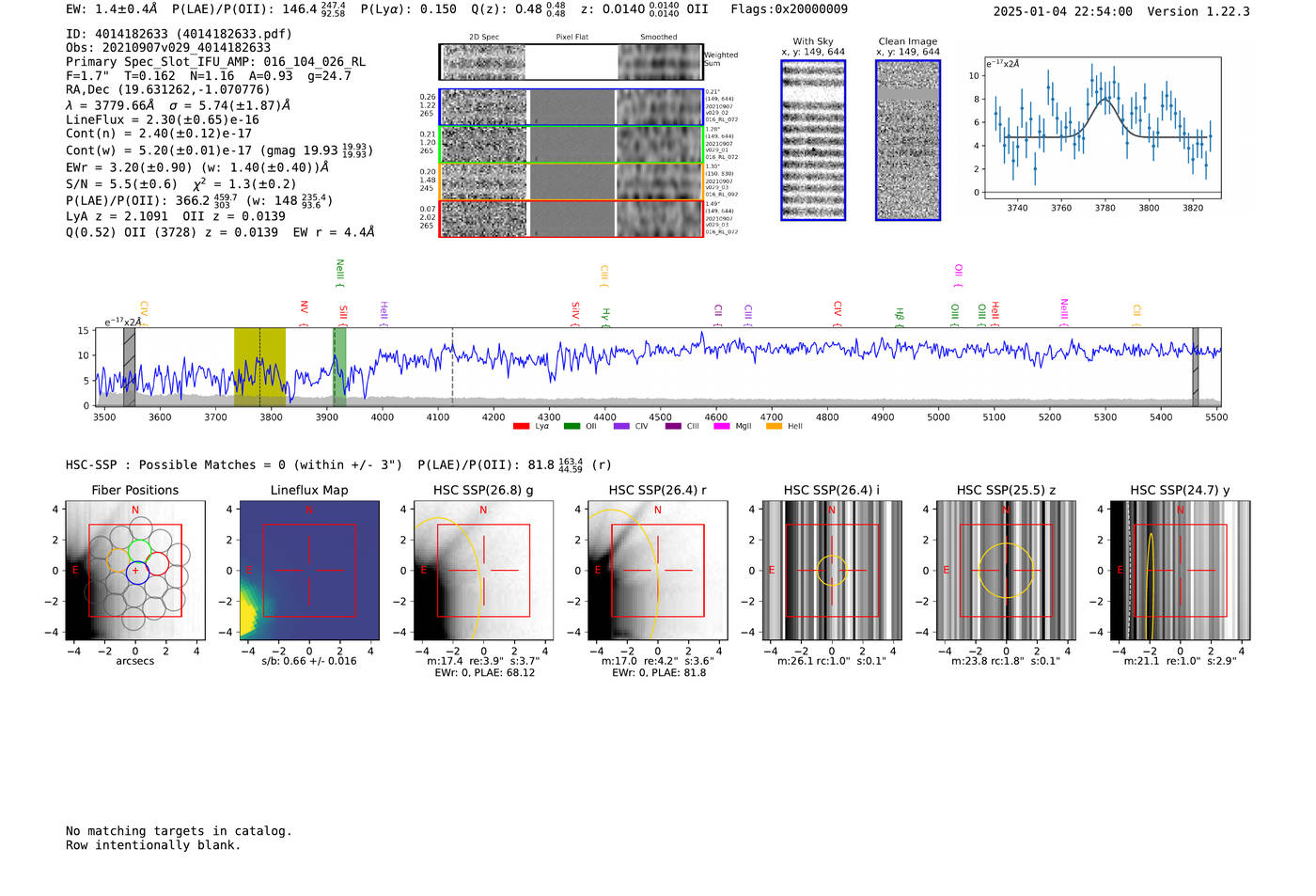Screen dimensions: 1316x896
Task: Click the 2025-01-04 22:54:00 timestamp
Action: point(1062,12)
